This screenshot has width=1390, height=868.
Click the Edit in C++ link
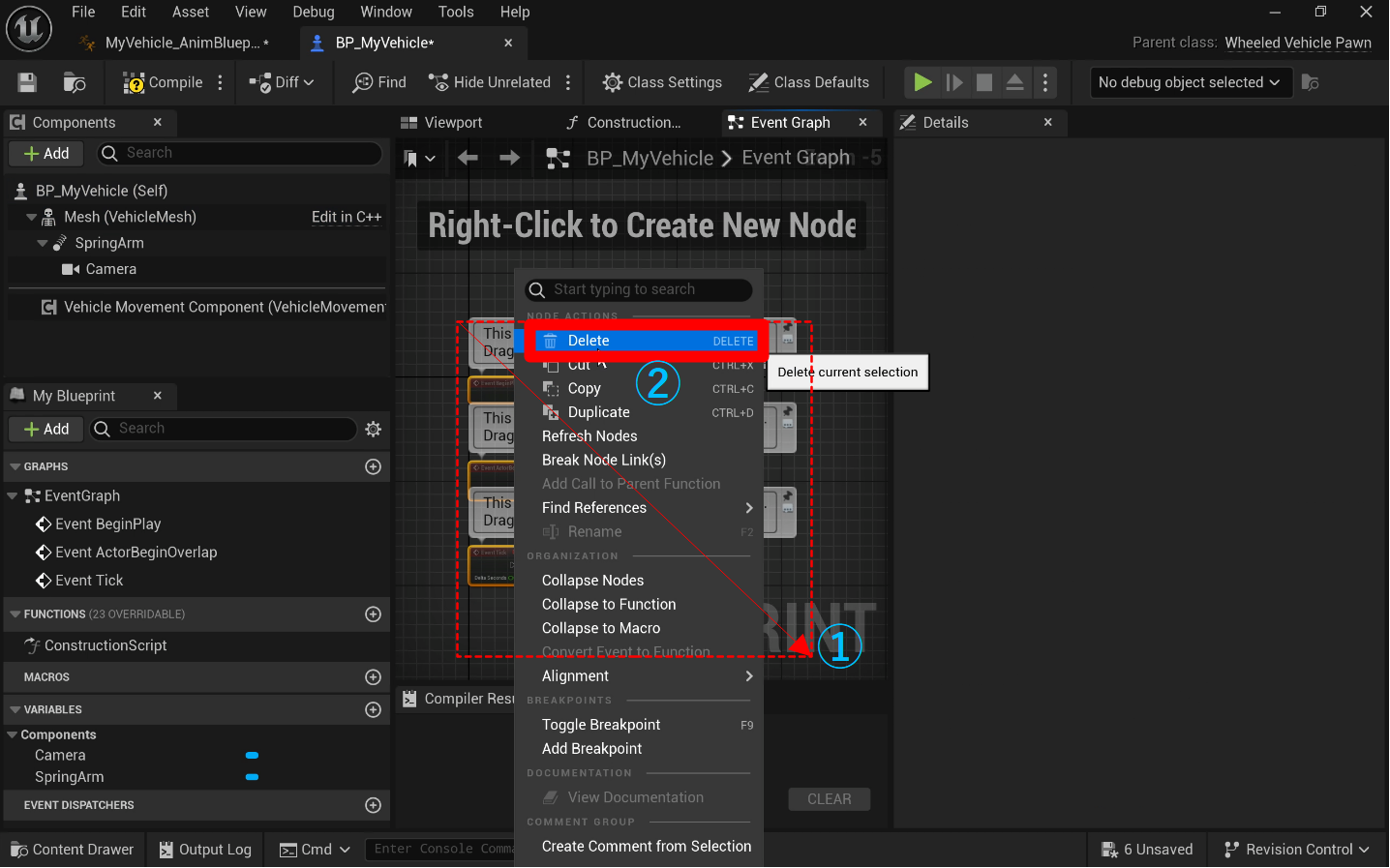(347, 217)
